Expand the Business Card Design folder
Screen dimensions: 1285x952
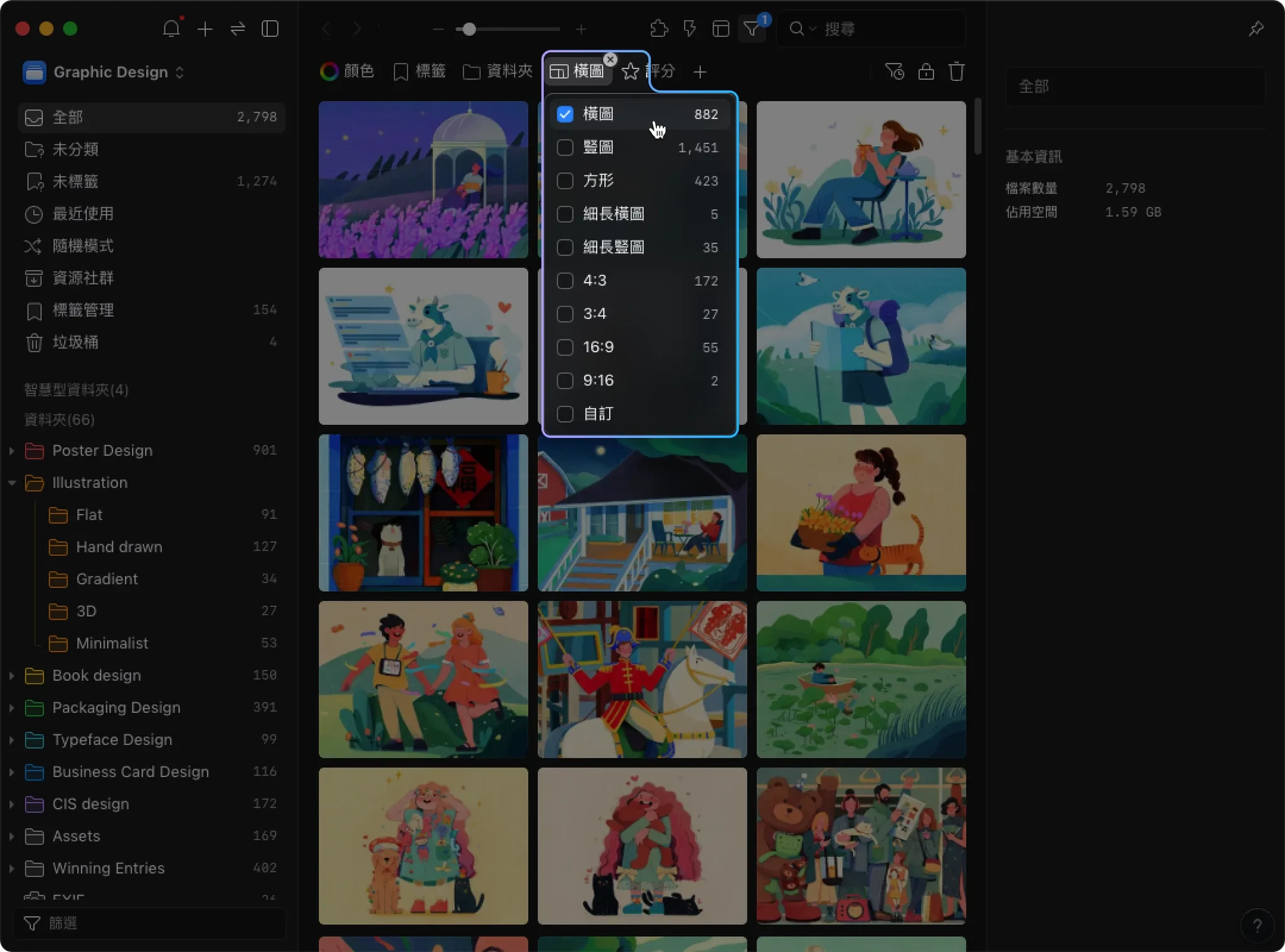coord(11,772)
